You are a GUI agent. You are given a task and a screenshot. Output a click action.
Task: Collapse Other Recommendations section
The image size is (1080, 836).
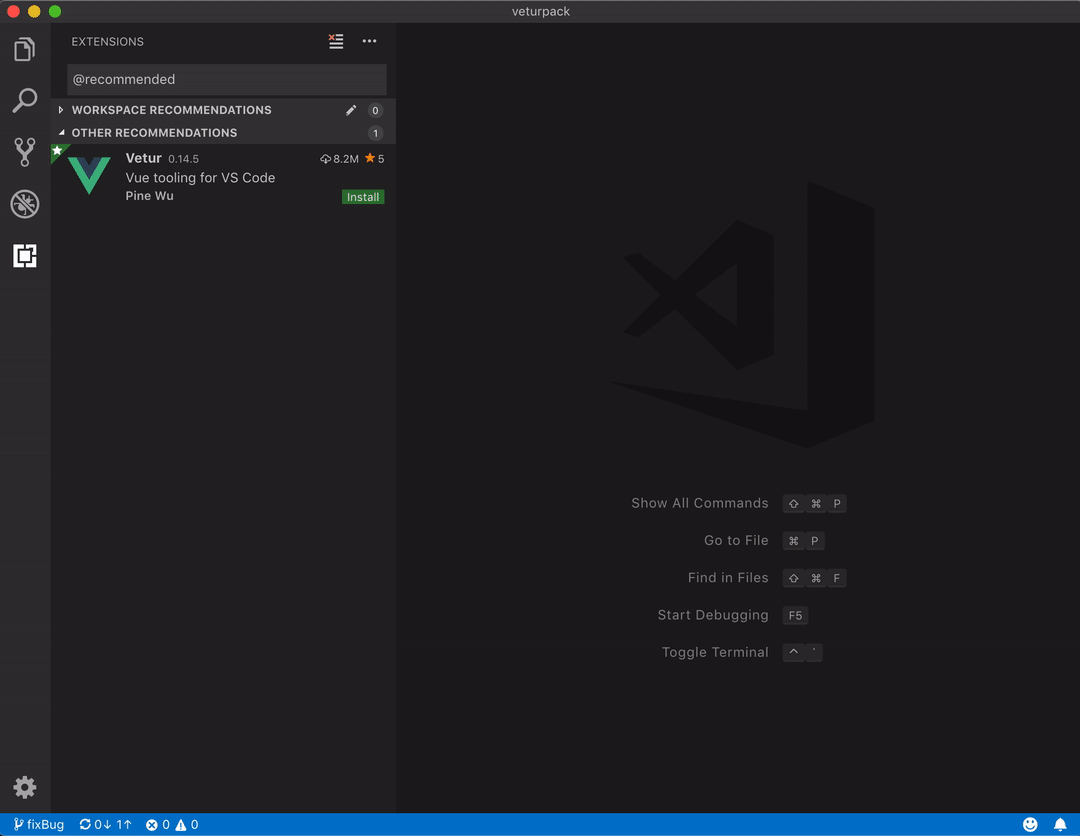[154, 133]
